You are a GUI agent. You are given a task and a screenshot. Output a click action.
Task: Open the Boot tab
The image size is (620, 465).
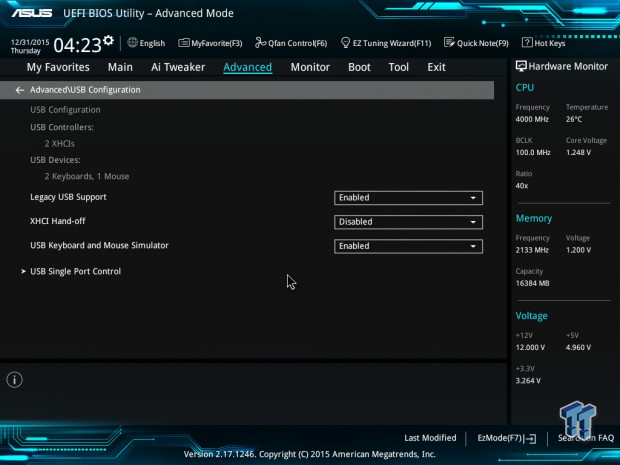tap(359, 67)
